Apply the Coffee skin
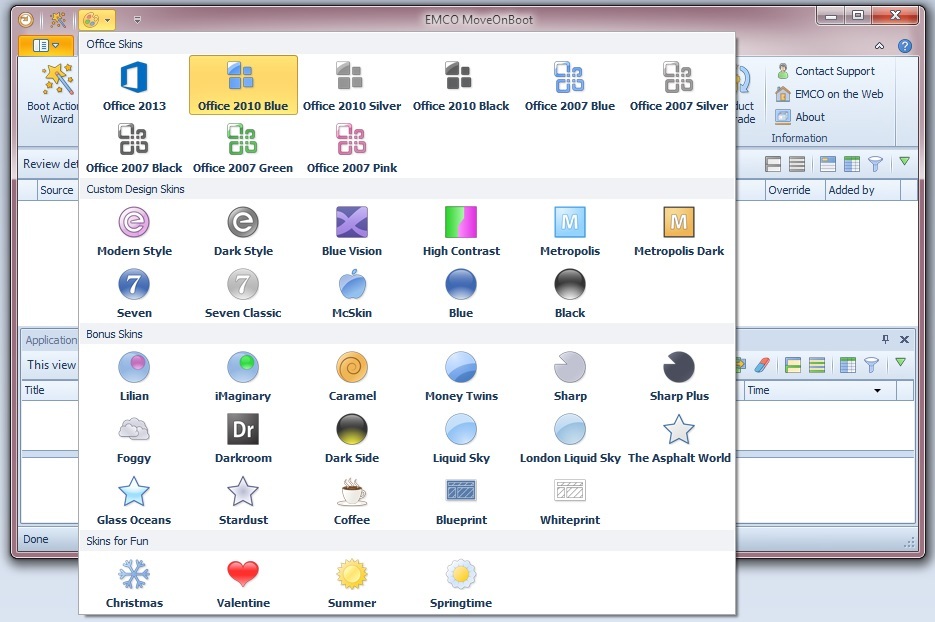The width and height of the screenshot is (935, 622). pos(352,500)
